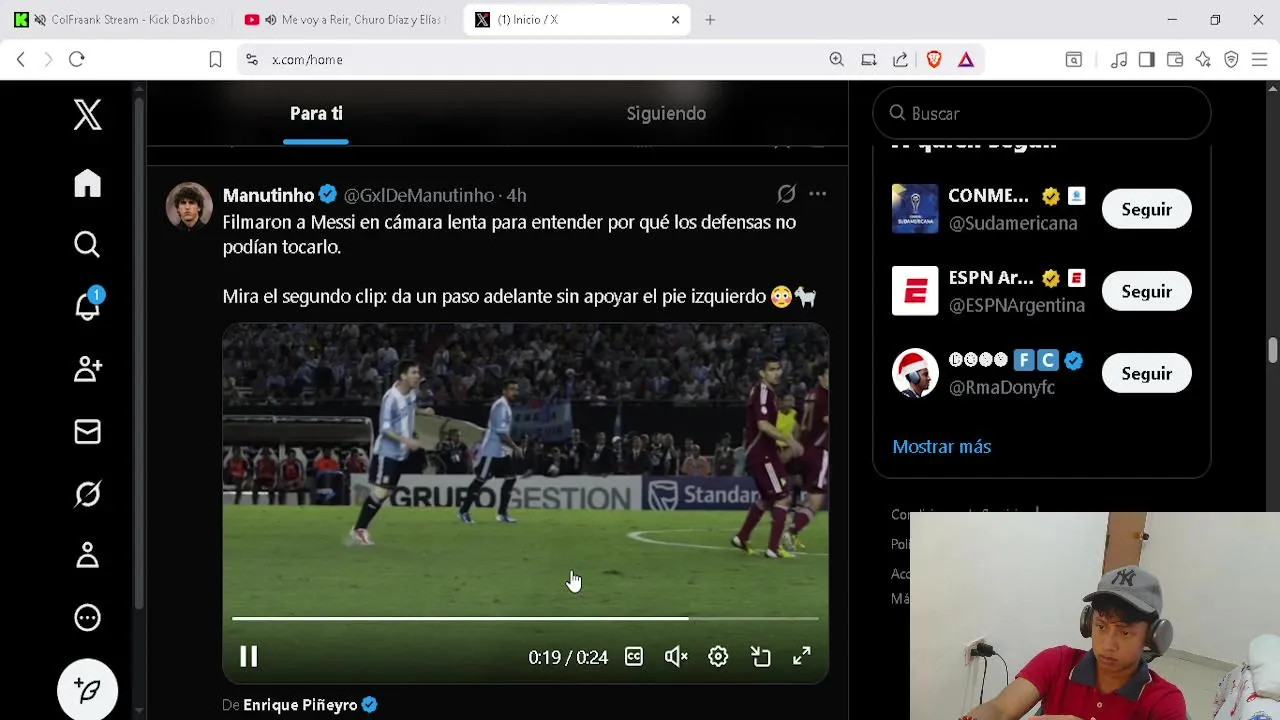The image size is (1280, 720).
Task: Open Brave VPN shield icon
Action: (x=1231, y=59)
